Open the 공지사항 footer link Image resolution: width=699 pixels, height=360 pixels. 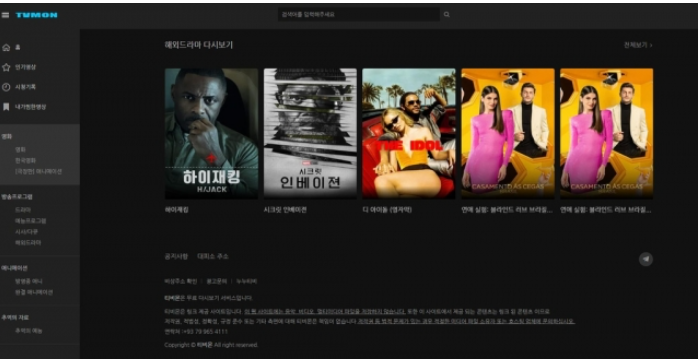[x=176, y=256]
